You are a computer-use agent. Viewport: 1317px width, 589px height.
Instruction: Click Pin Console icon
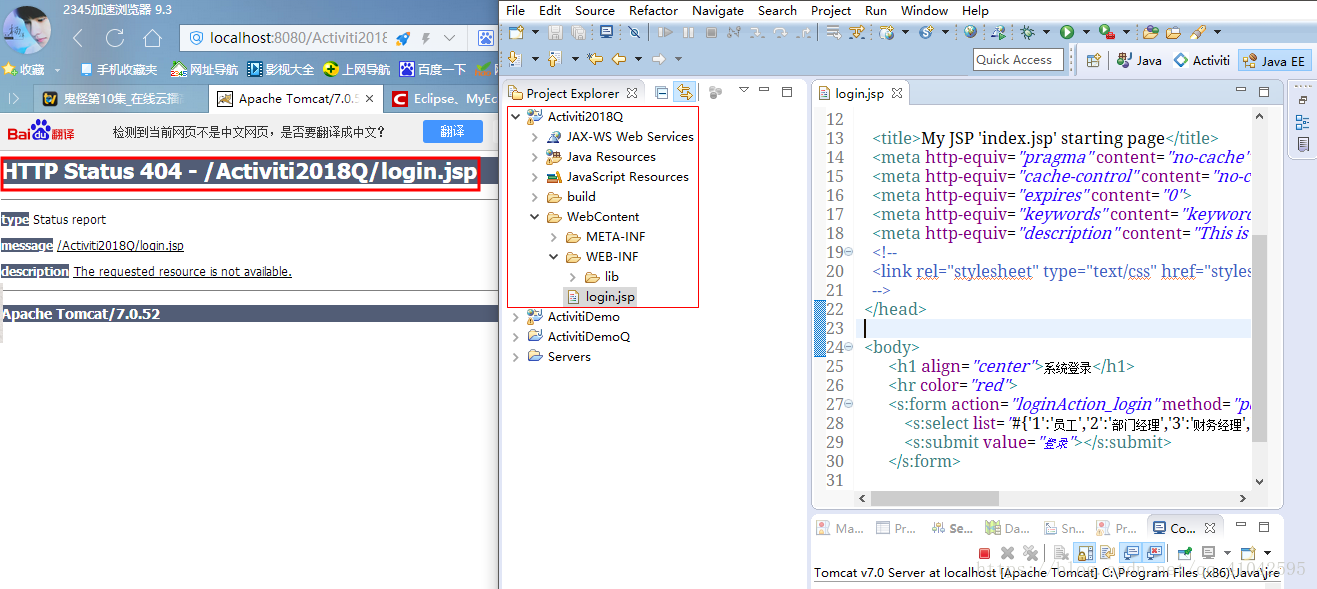coord(1185,553)
